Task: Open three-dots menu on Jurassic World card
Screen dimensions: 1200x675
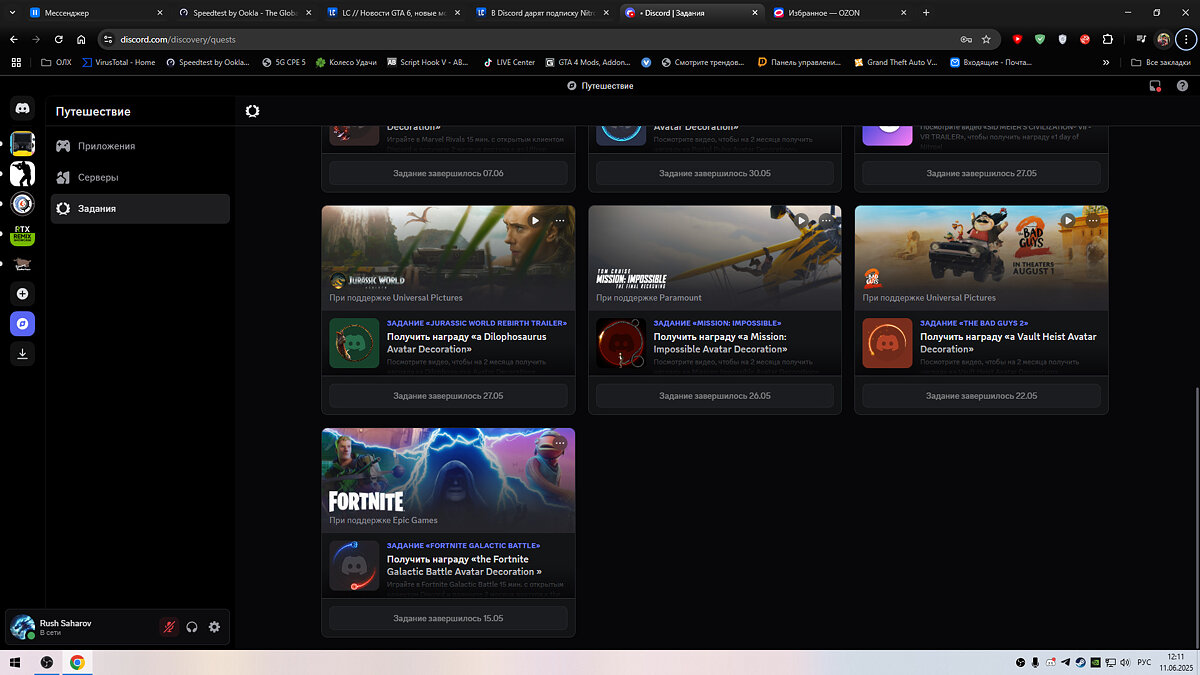Action: [559, 220]
